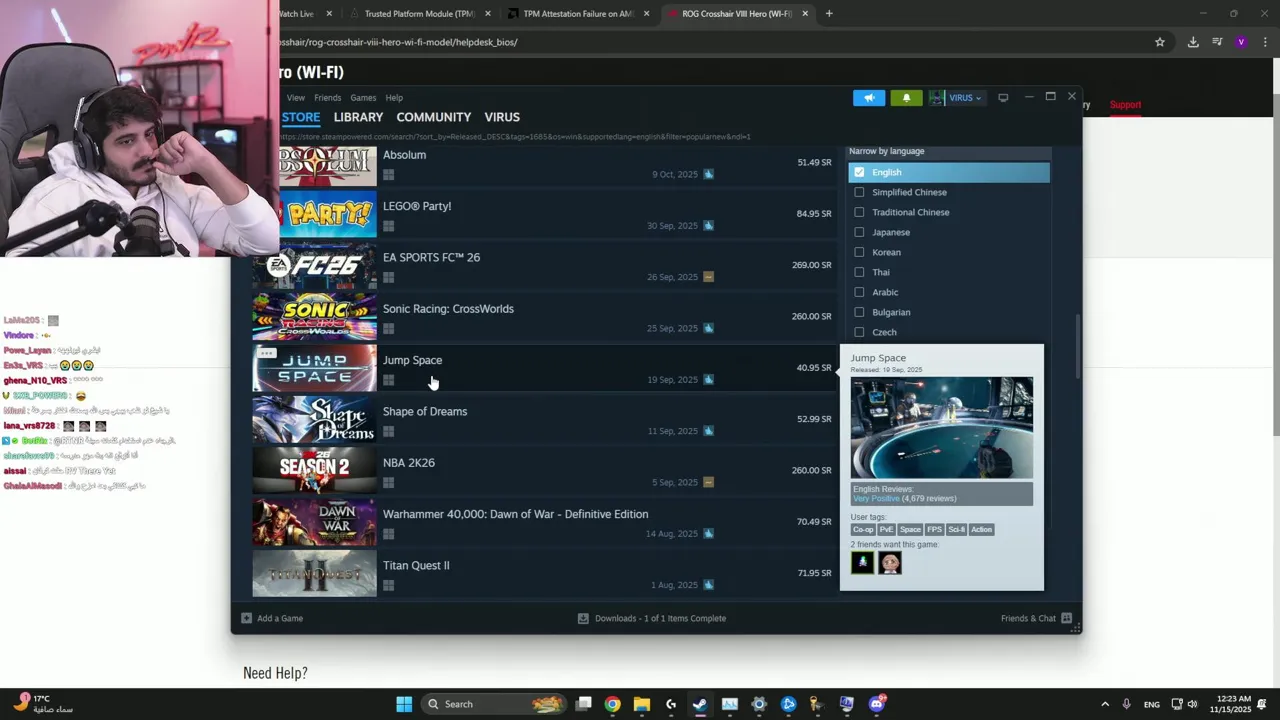Screen dimensions: 1280x720
Task: Click the Steam announcements megaphone button
Action: click(869, 97)
